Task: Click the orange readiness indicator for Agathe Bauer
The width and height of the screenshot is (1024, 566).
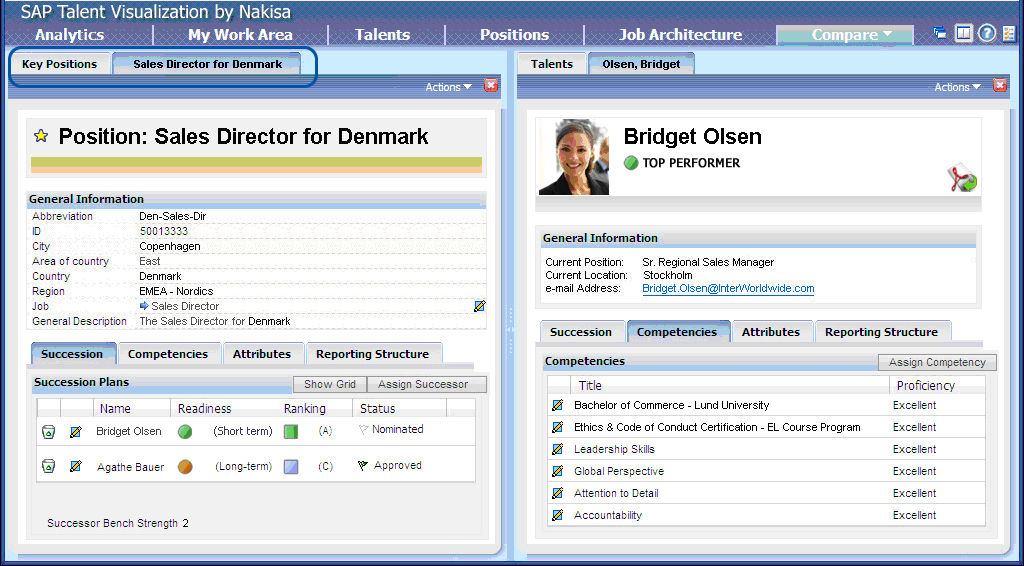Action: click(185, 467)
